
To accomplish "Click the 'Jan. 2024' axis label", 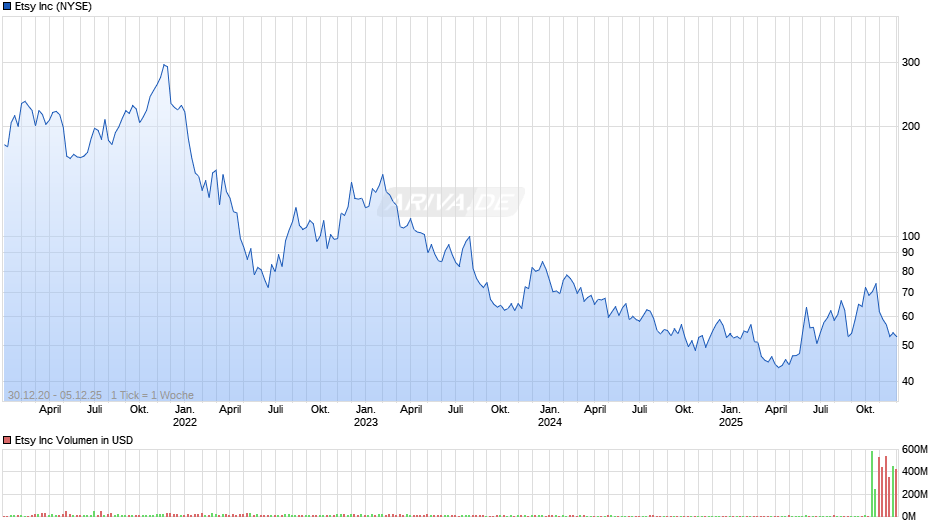I will click(x=550, y=416).
